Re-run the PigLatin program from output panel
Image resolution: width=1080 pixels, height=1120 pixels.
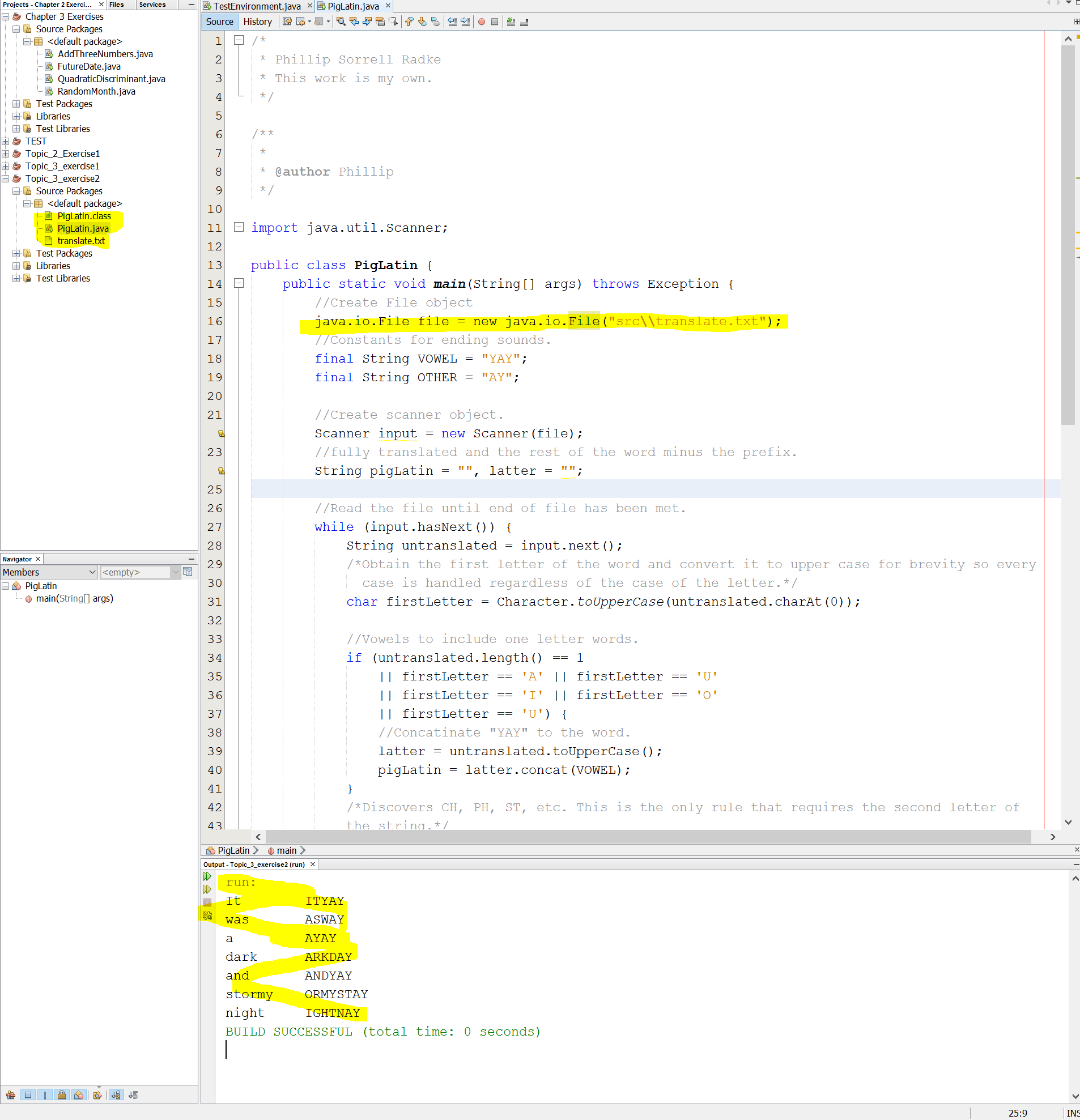207,876
